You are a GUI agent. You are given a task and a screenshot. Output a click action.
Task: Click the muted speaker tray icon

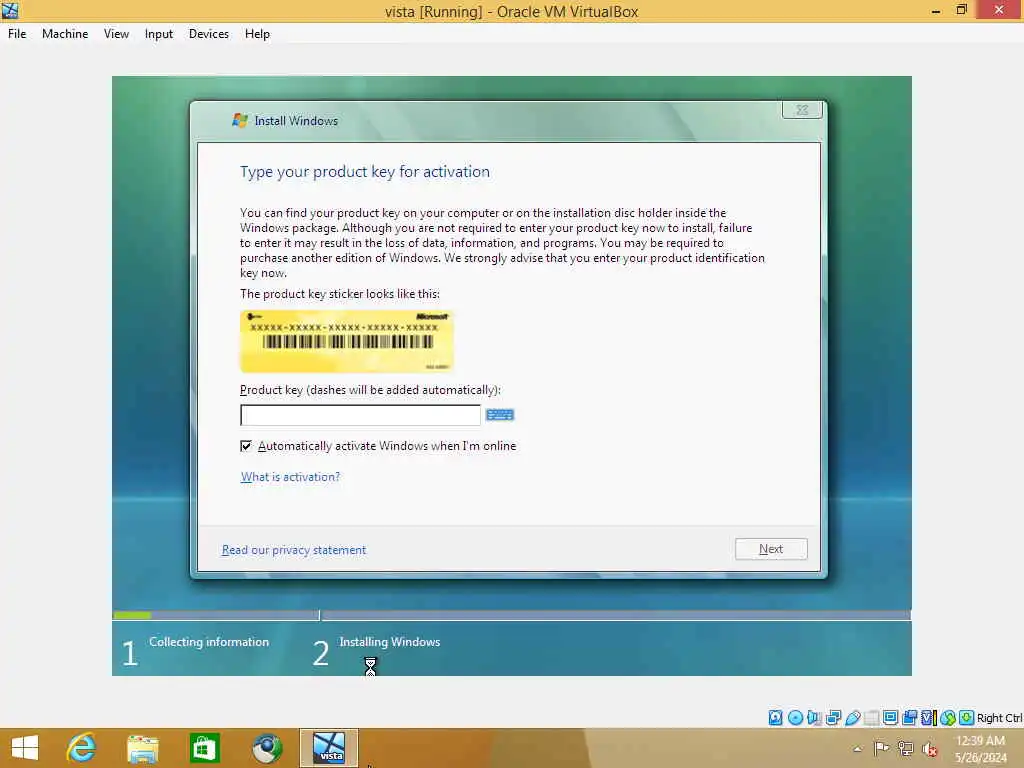pyautogui.click(x=929, y=749)
